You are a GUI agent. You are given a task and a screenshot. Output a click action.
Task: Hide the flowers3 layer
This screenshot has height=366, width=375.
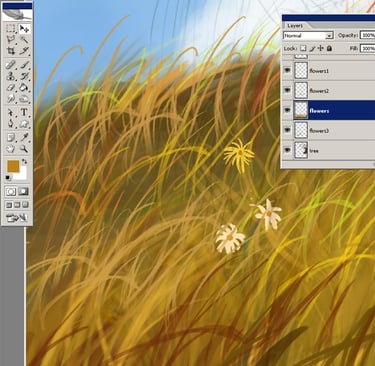pyautogui.click(x=287, y=130)
